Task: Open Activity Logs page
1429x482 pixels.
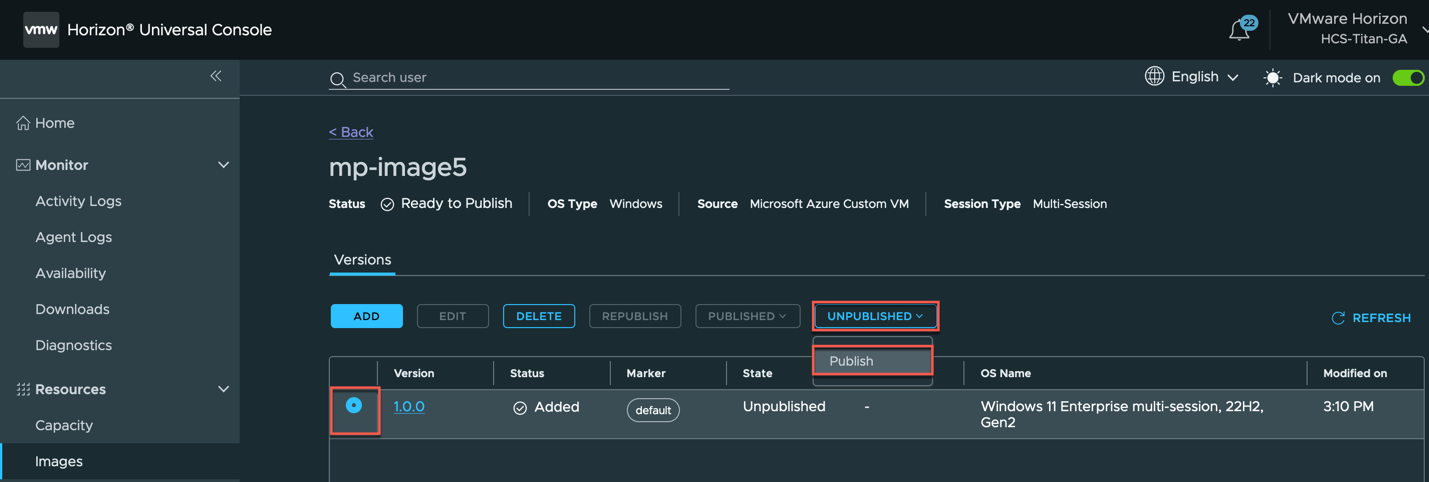Action: (78, 201)
